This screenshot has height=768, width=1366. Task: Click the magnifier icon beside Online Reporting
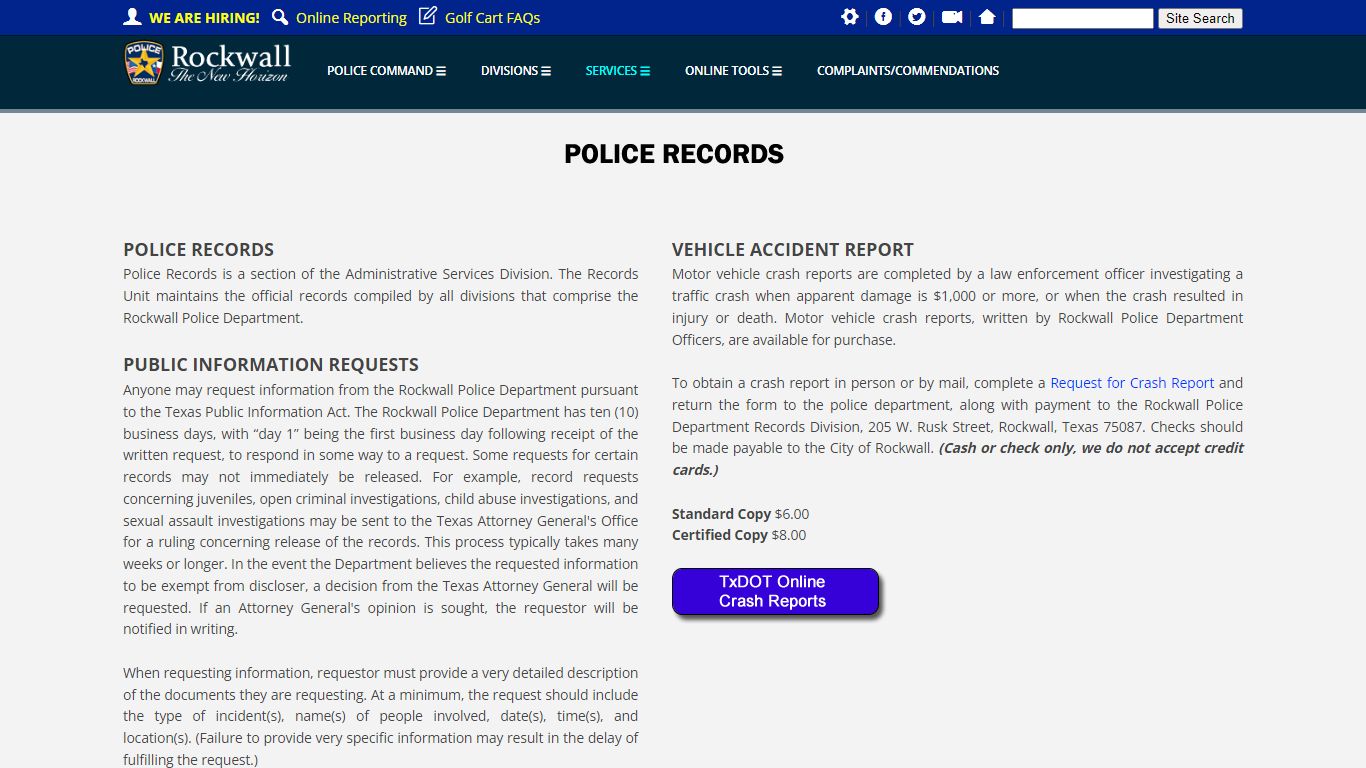(x=280, y=17)
